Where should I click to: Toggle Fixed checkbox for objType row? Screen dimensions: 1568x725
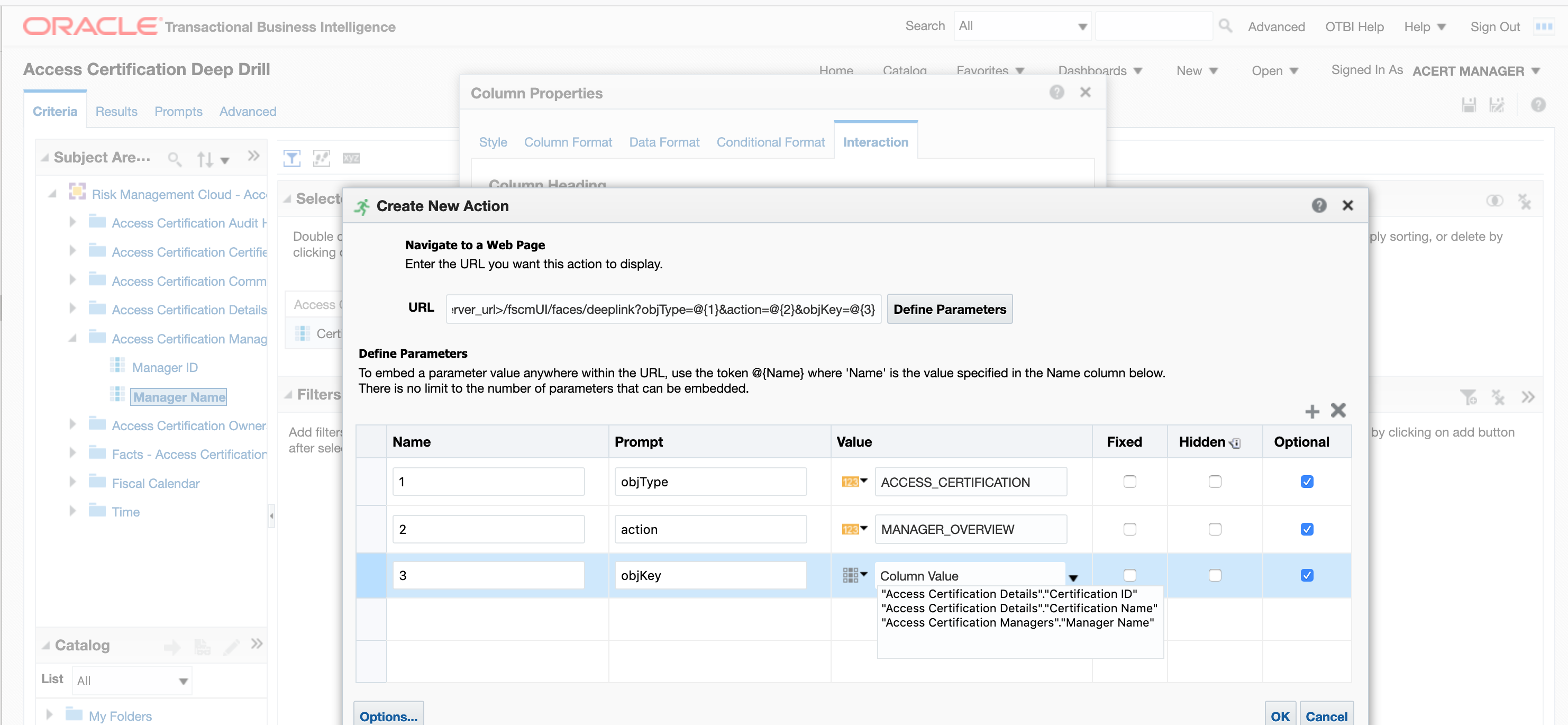click(1130, 482)
